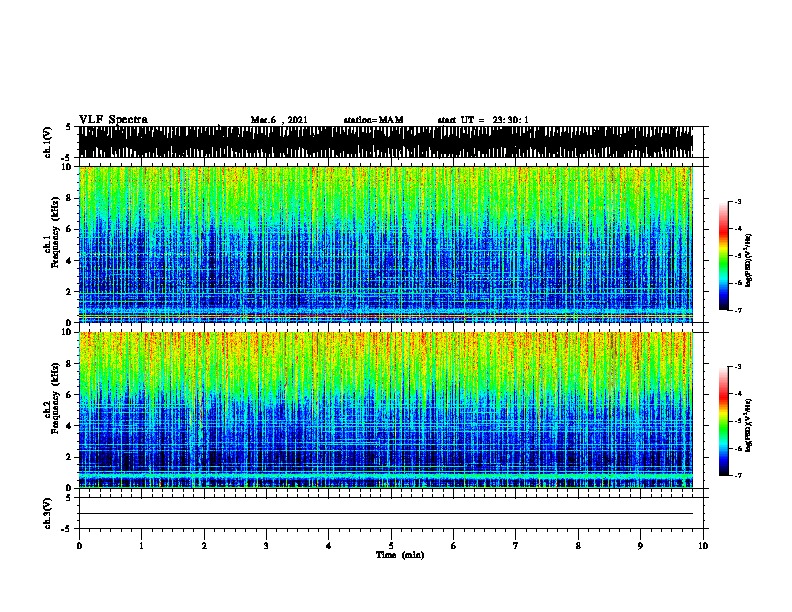Click the "10" frequency tick of ch.1 spectrogram

[67, 167]
